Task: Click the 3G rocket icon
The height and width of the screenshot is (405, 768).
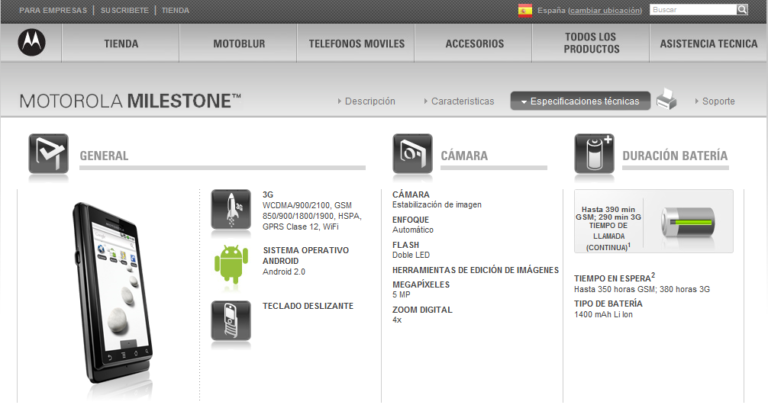Action: point(230,209)
